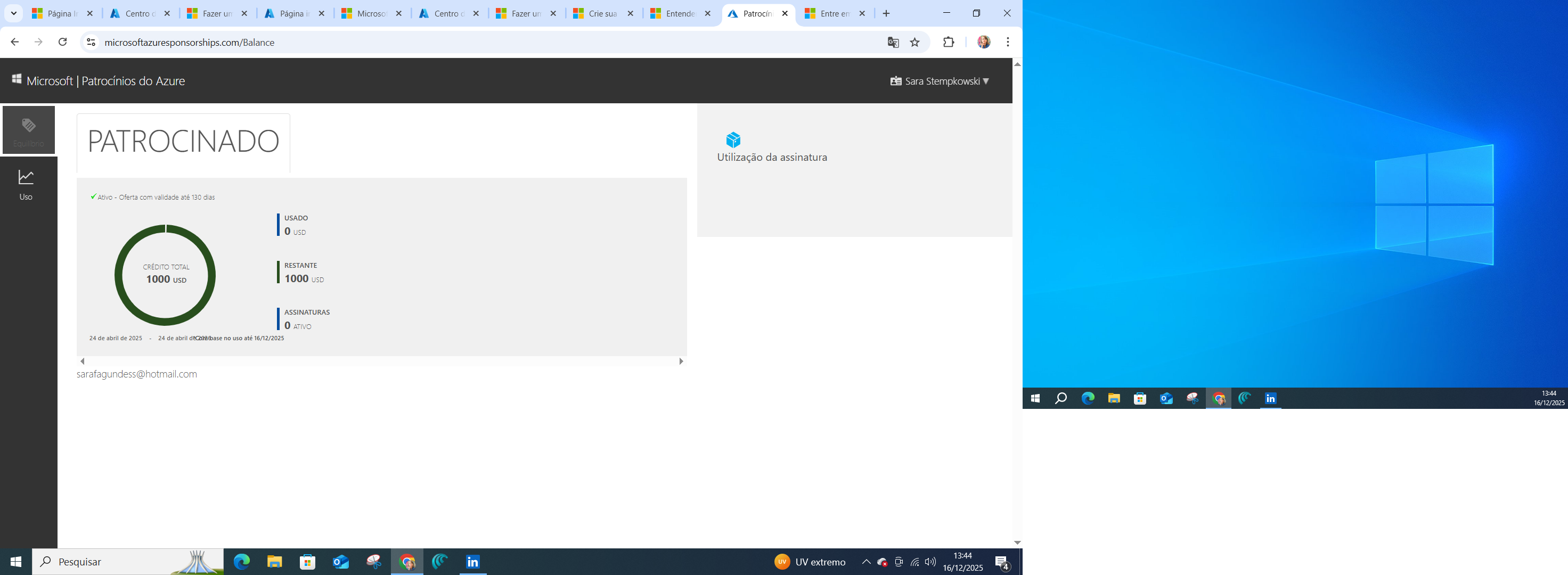Viewport: 1568px width, 575px height.
Task: Click the Patrocínios do Azure header title
Action: [133, 81]
